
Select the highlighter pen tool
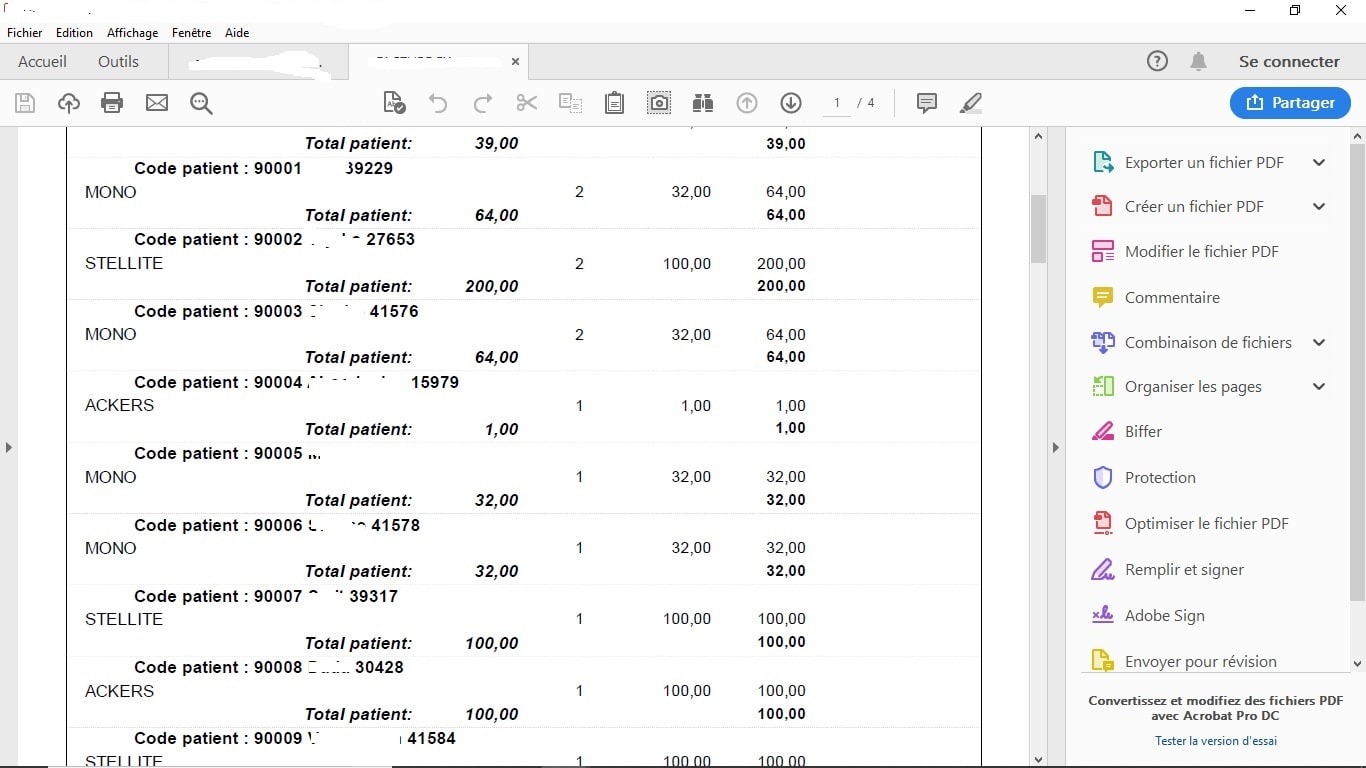click(970, 103)
